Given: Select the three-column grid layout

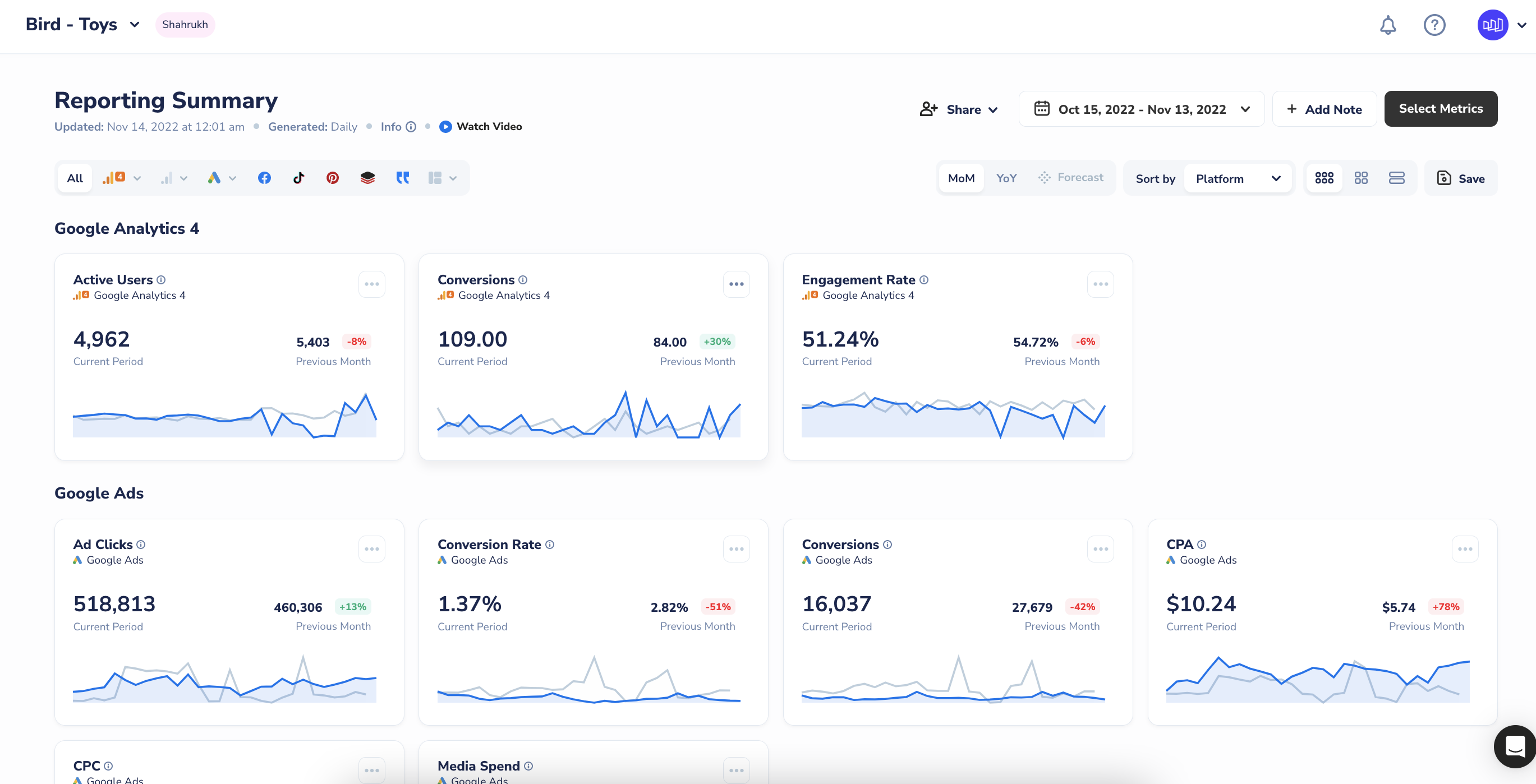Looking at the screenshot, I should 1325,178.
